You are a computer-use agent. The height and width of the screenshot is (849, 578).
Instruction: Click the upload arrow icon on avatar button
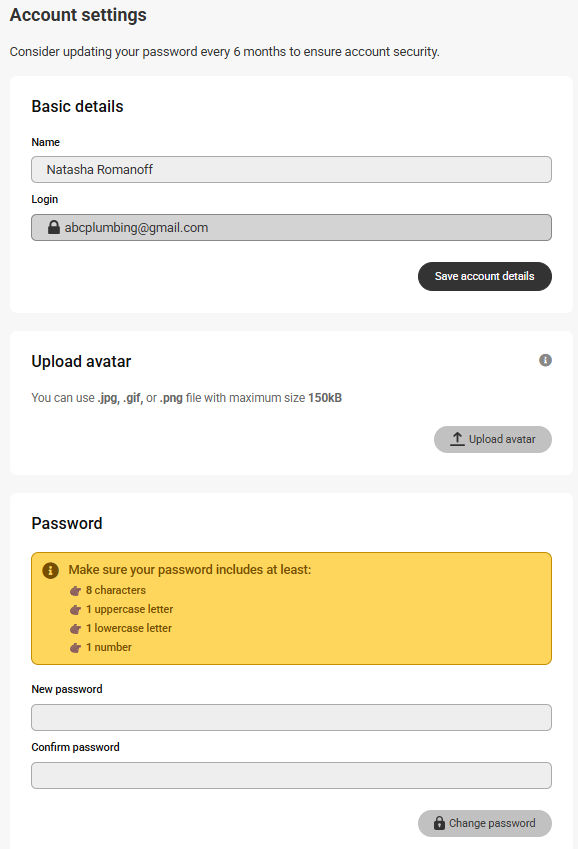point(457,439)
